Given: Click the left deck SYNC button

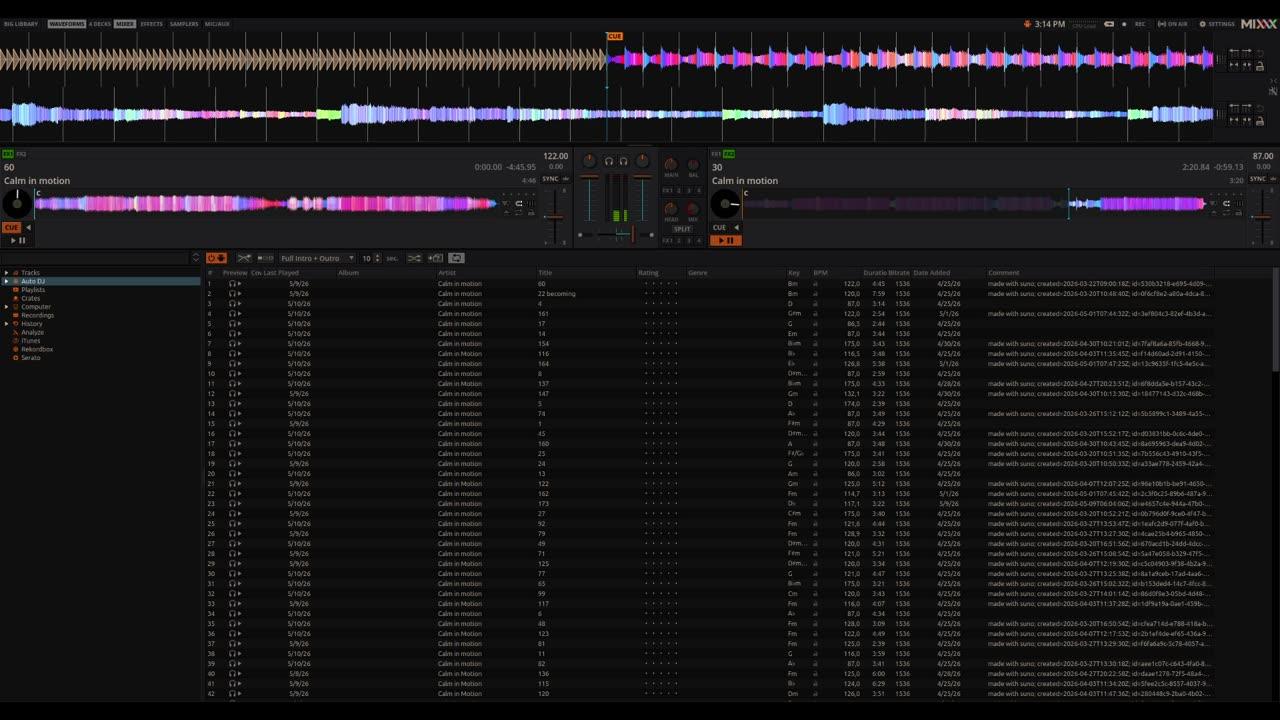Looking at the screenshot, I should coord(550,179).
